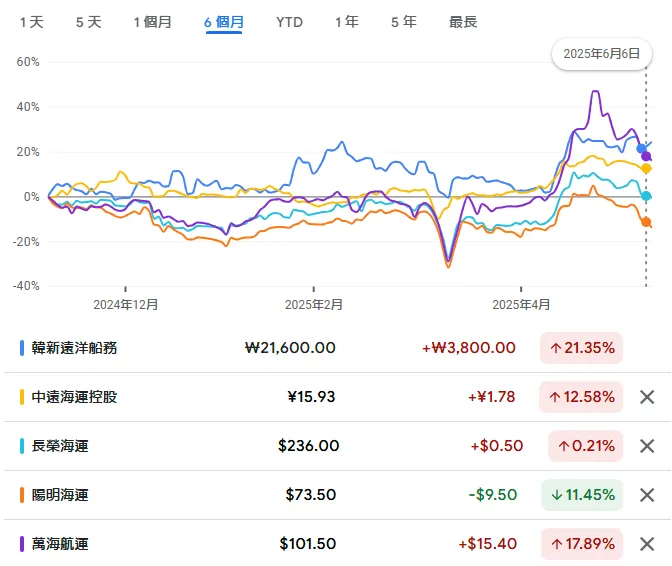This screenshot has height=566, width=672.
Task: Click the 21.35% gain badge
Action: pos(581,348)
